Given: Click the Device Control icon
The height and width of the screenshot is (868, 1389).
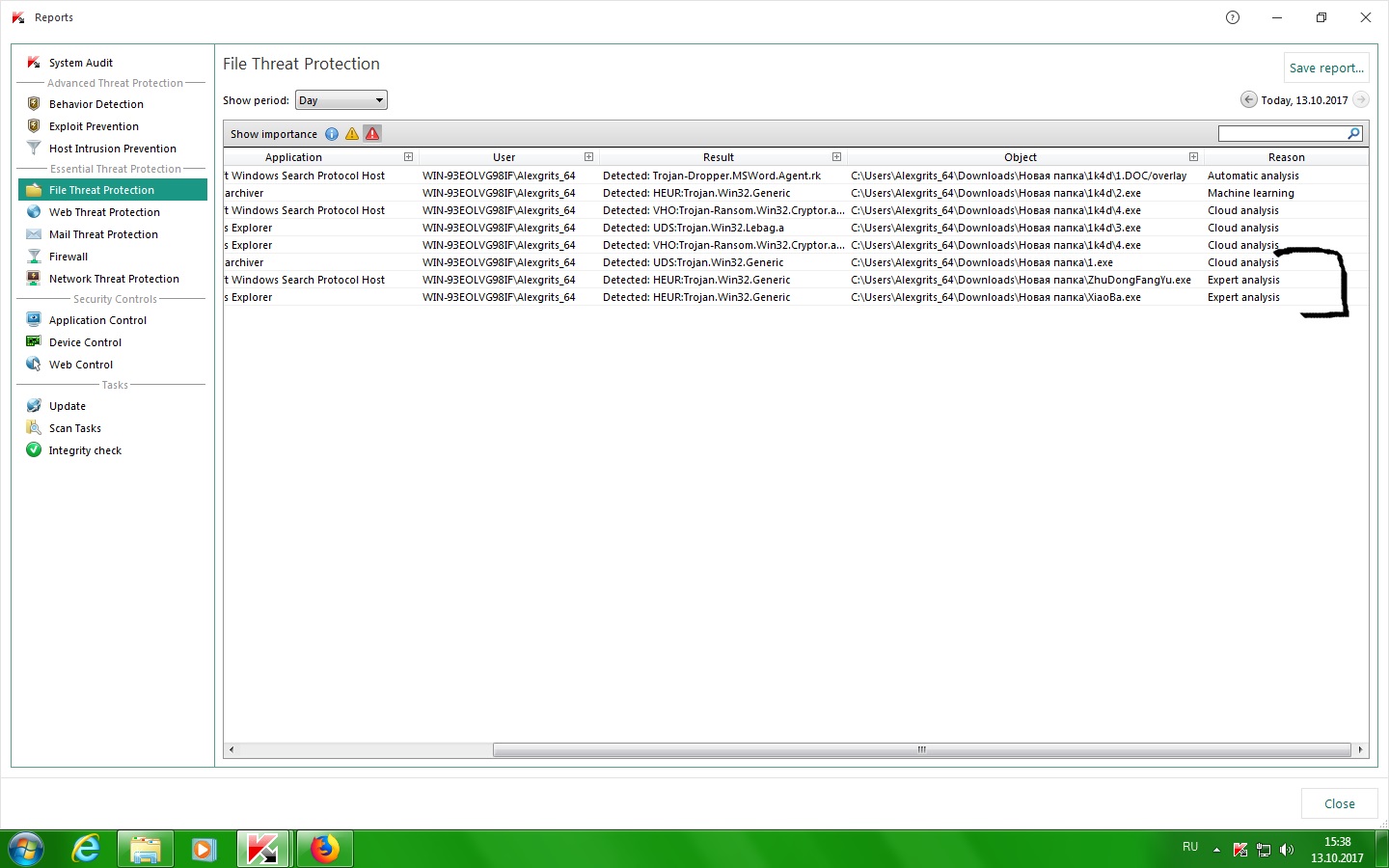Looking at the screenshot, I should pos(34,342).
